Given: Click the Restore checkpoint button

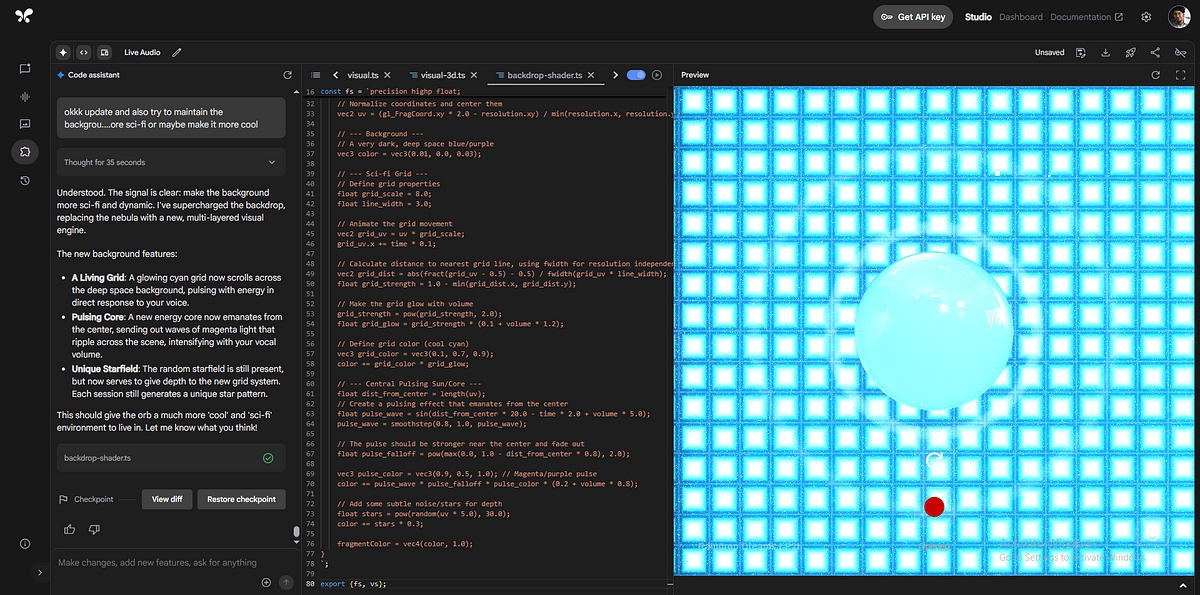Looking at the screenshot, I should [241, 499].
